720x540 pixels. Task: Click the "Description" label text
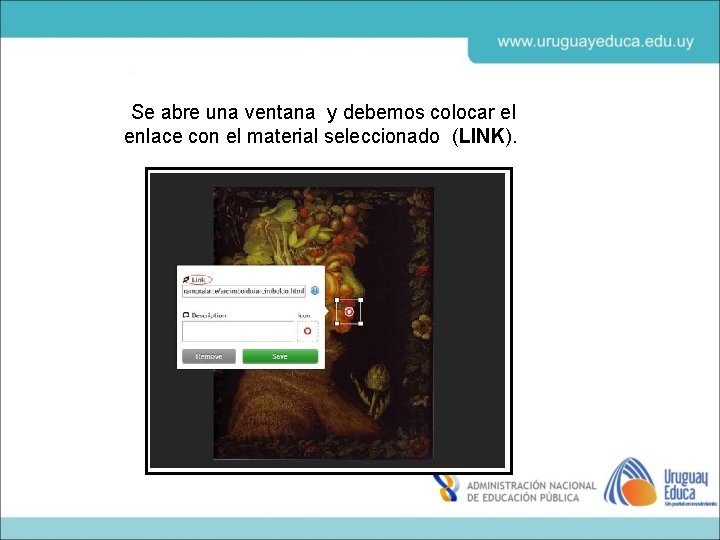coord(208,315)
